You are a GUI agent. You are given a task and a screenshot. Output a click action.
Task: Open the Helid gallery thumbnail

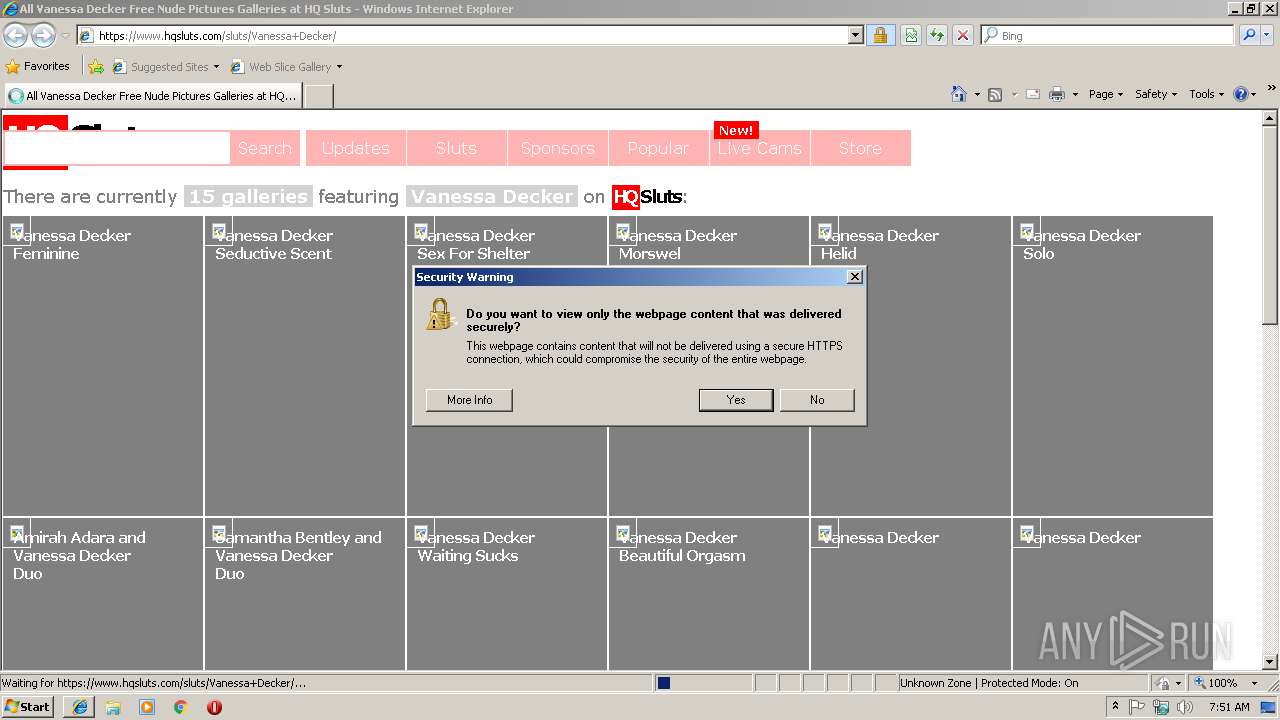(911, 366)
